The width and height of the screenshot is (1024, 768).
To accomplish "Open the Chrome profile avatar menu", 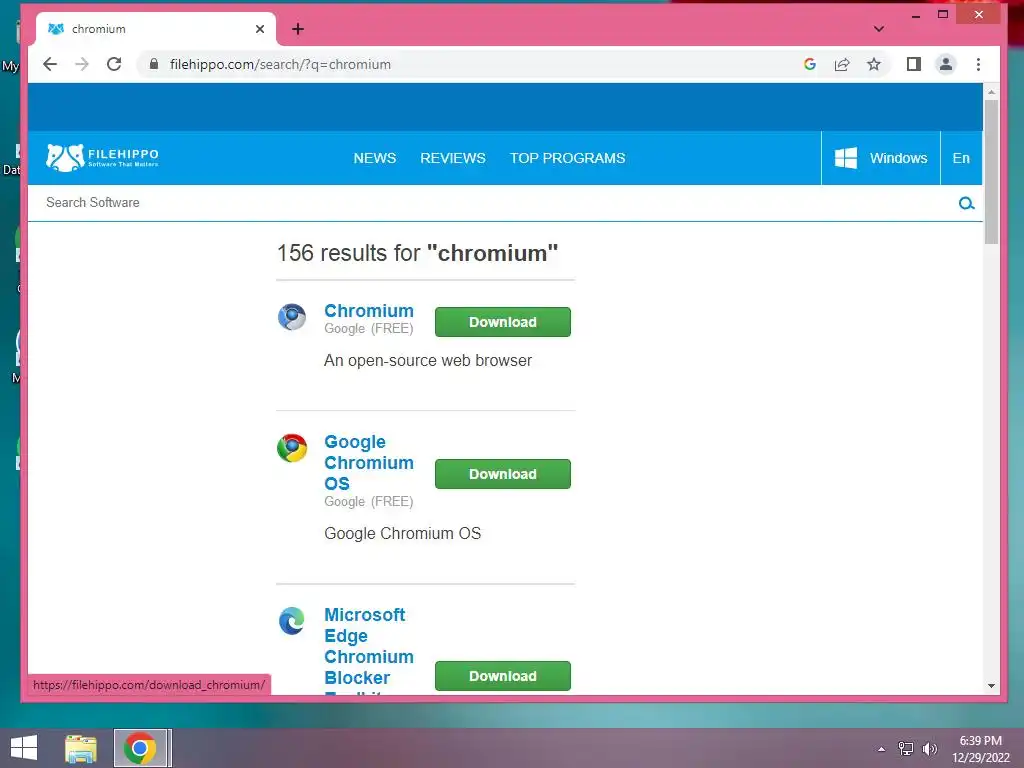I will pyautogui.click(x=946, y=64).
